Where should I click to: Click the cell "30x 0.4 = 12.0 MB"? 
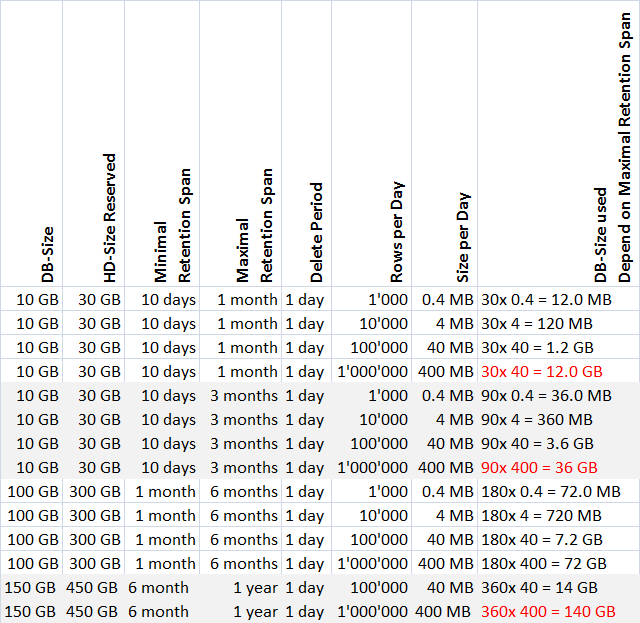[546, 299]
